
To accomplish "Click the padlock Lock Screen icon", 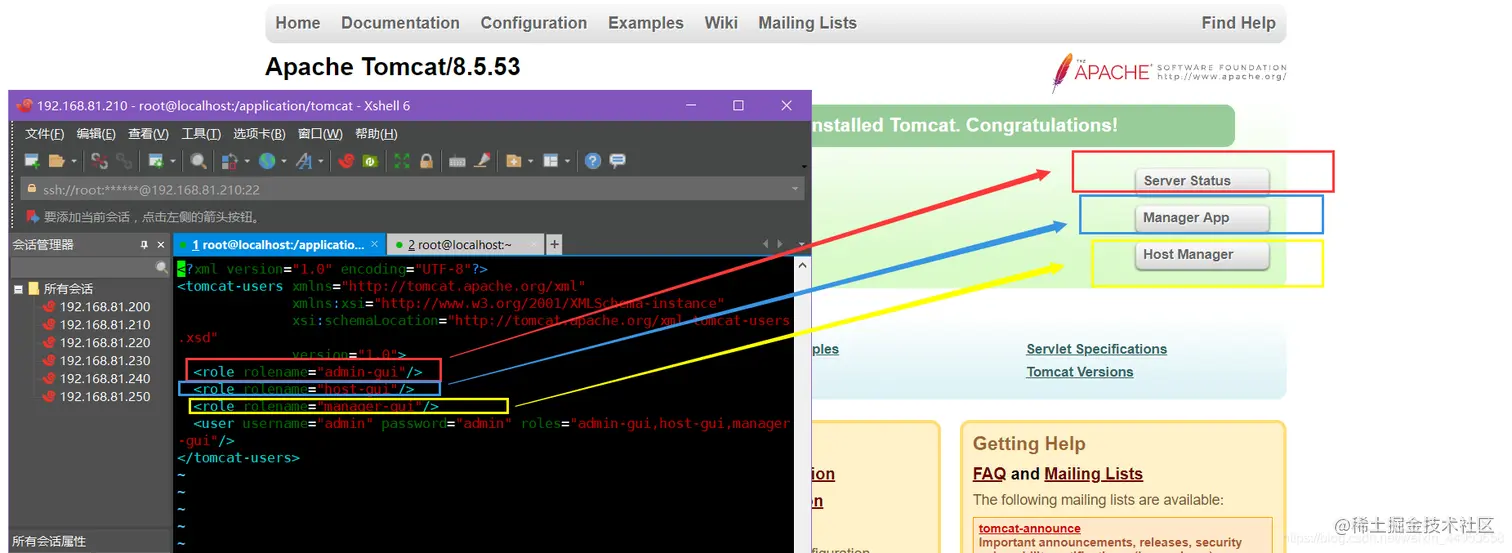I will pos(426,161).
